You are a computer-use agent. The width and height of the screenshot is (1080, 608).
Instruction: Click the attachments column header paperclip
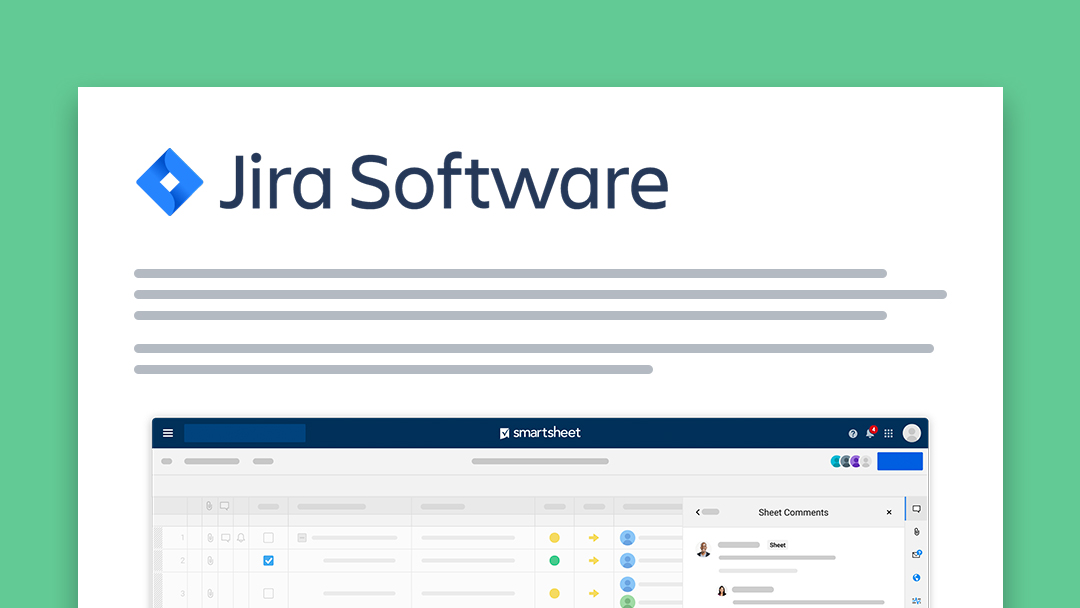pyautogui.click(x=209, y=506)
